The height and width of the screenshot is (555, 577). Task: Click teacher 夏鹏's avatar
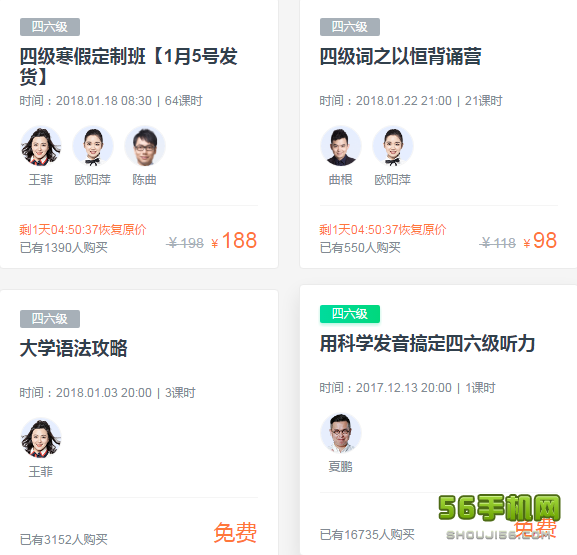coord(341,433)
